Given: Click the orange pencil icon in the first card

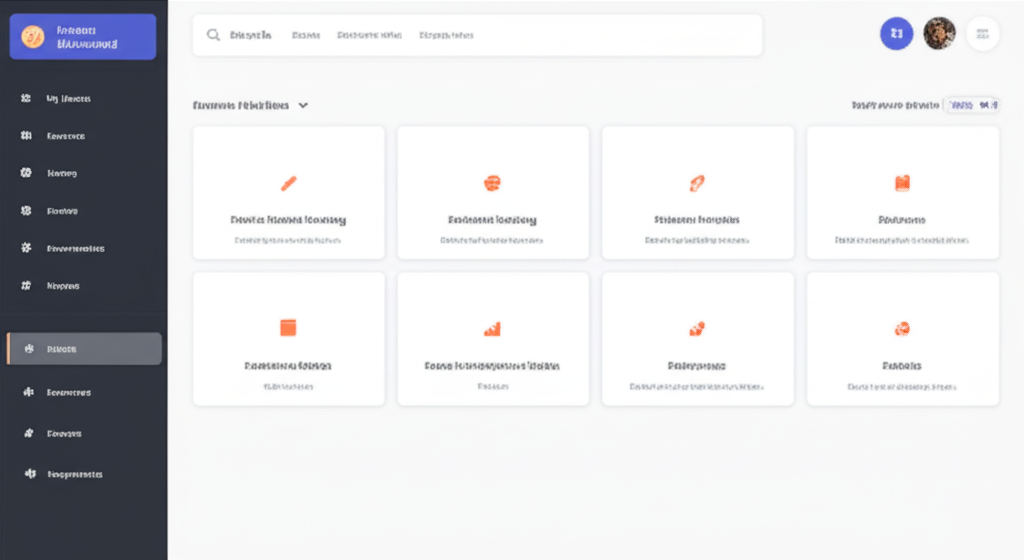Looking at the screenshot, I should point(289,183).
